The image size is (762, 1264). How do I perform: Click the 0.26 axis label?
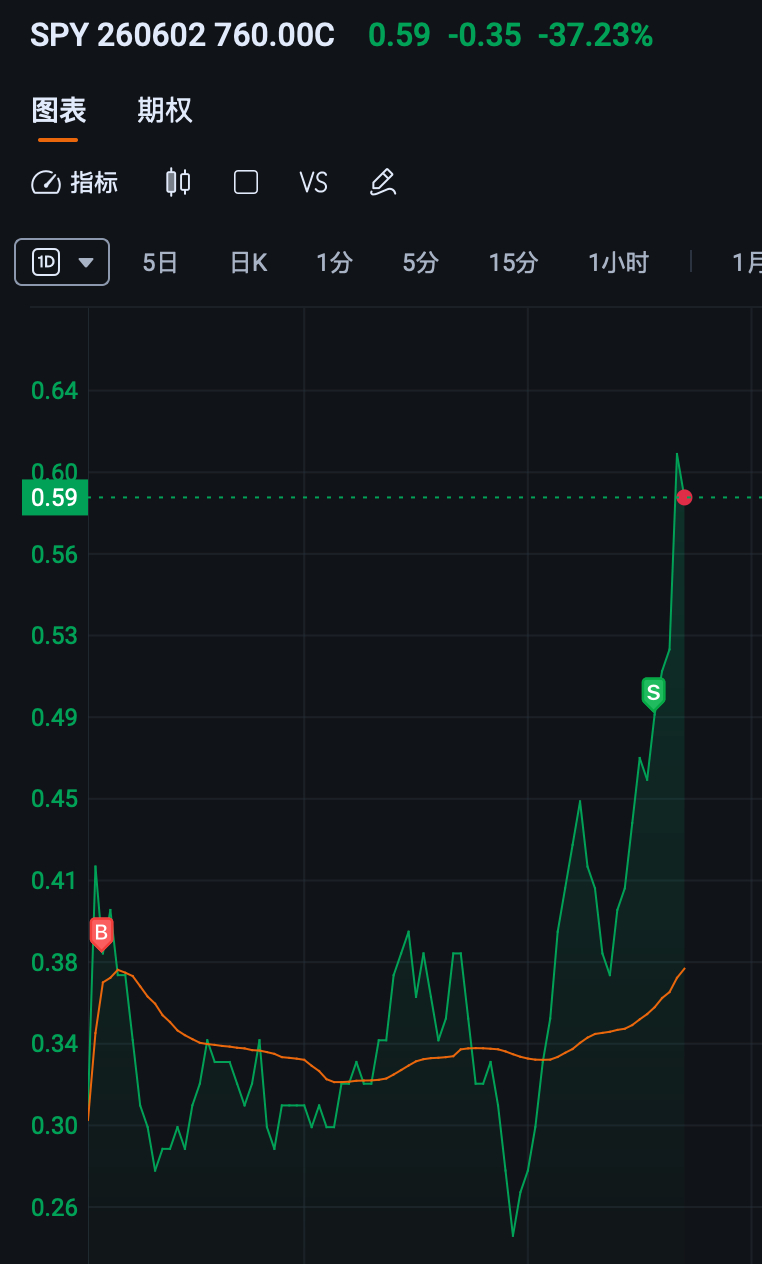click(55, 1207)
